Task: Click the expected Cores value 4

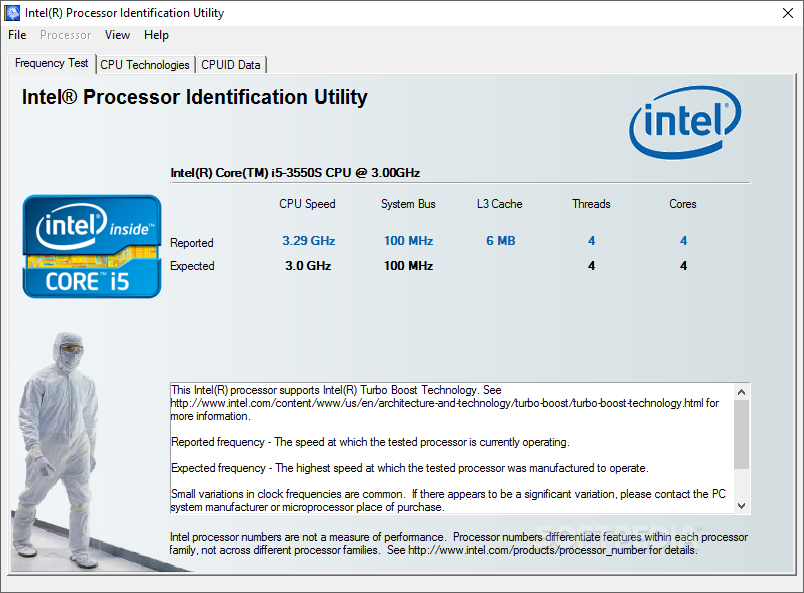Action: (684, 266)
